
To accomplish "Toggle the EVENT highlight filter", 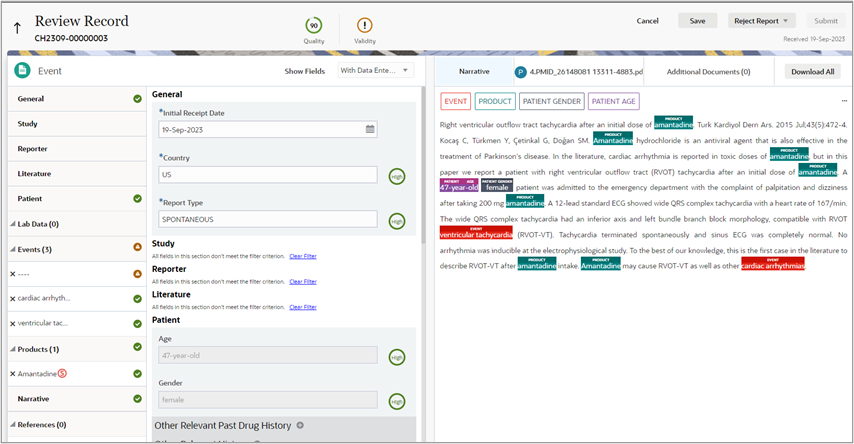I will coord(456,101).
